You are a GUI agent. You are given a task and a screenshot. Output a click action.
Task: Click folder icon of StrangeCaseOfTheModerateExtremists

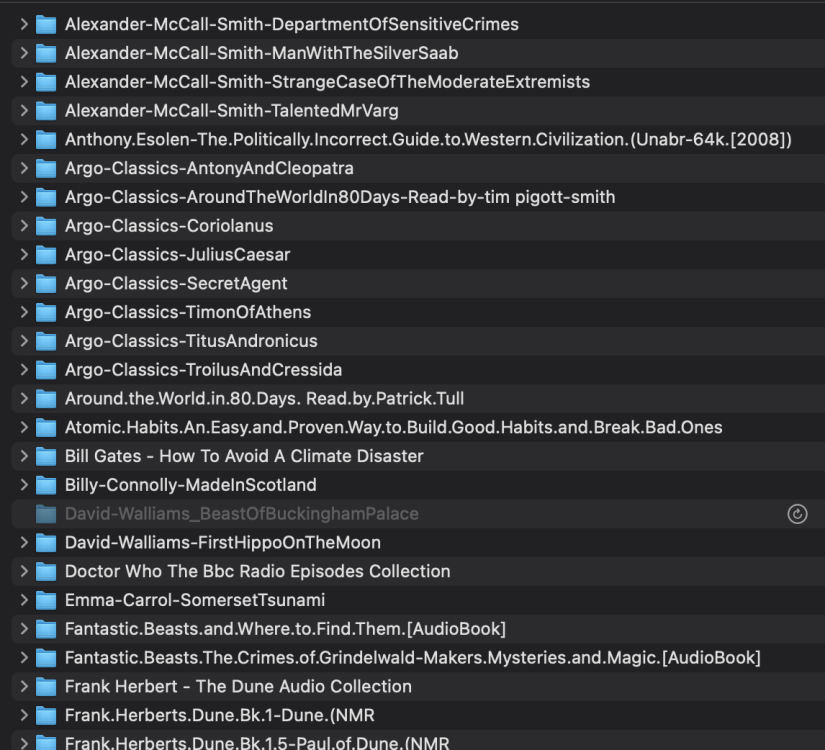(x=46, y=82)
